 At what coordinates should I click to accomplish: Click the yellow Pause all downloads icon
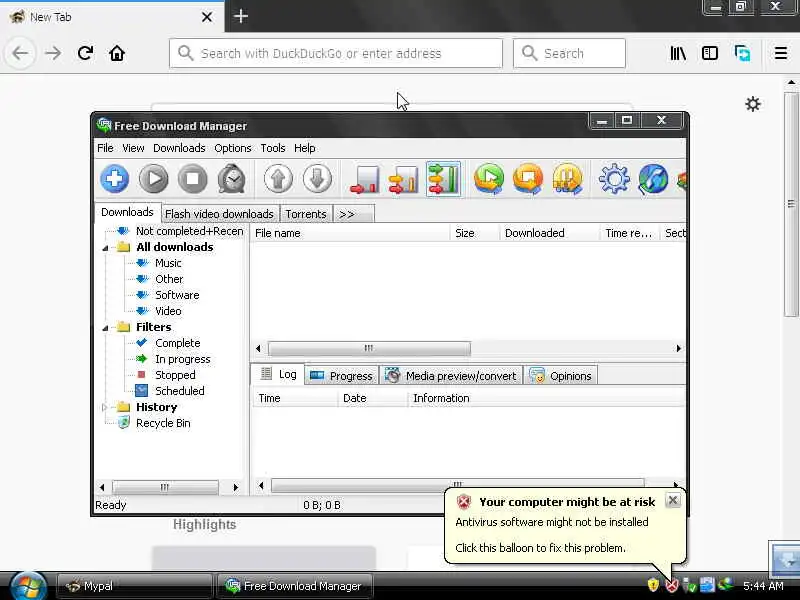point(567,179)
